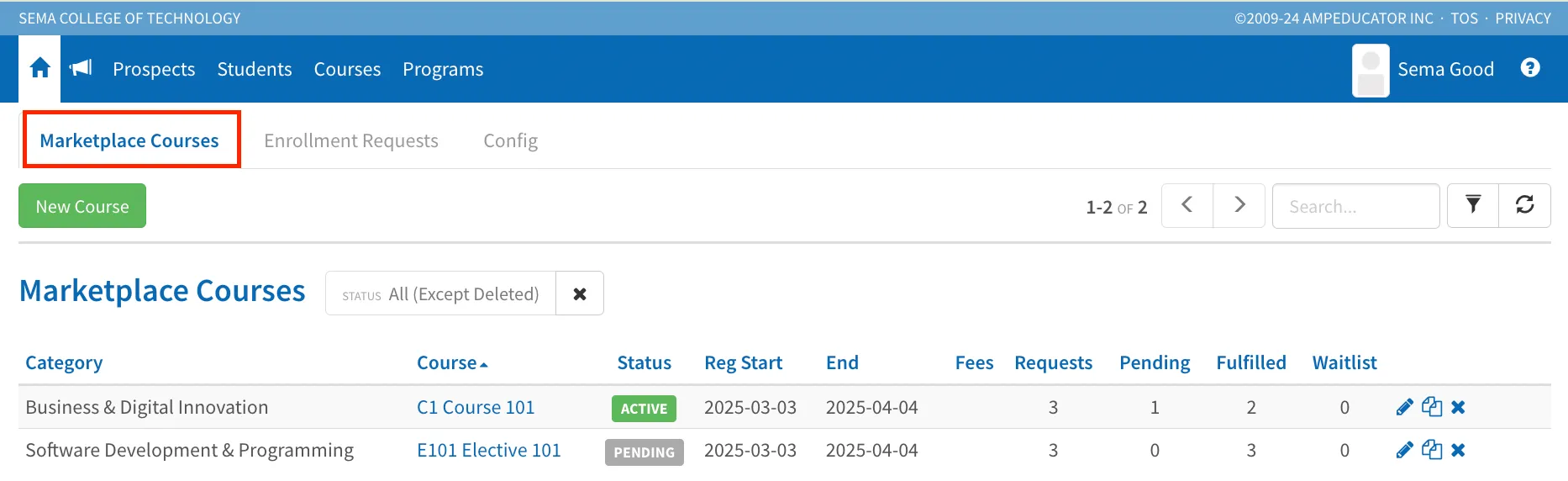Image resolution: width=1568 pixels, height=481 pixels.
Task: Duplicate E101 Elective 101 with copy icon
Action: click(1432, 450)
